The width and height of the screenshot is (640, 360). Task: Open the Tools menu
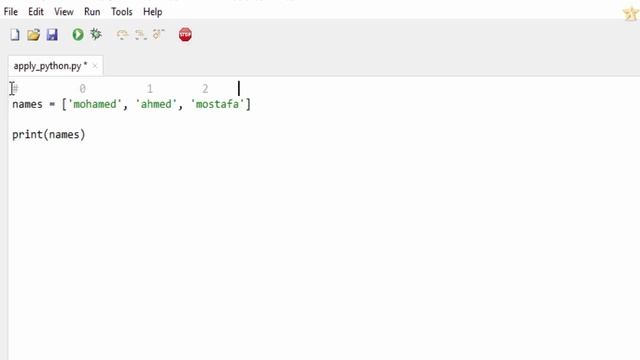pos(122,12)
